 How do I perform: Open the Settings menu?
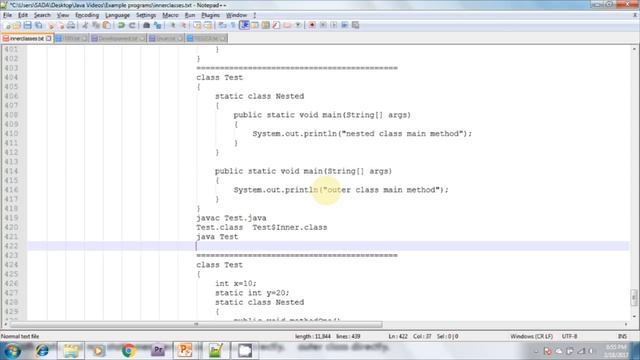146,15
